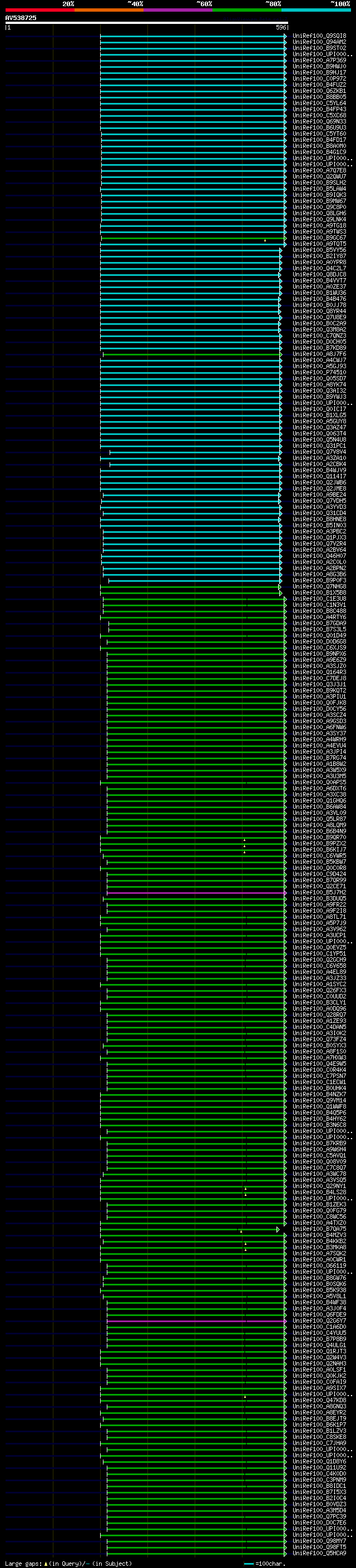Select hit label UniRef100_Q2CE71
This screenshot has width=356, height=1568.
[319, 887]
